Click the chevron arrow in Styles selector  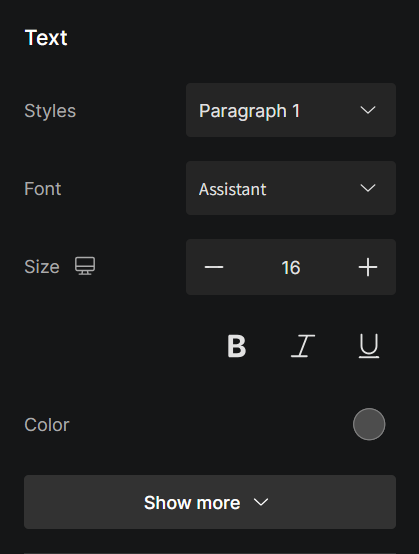[x=368, y=110]
